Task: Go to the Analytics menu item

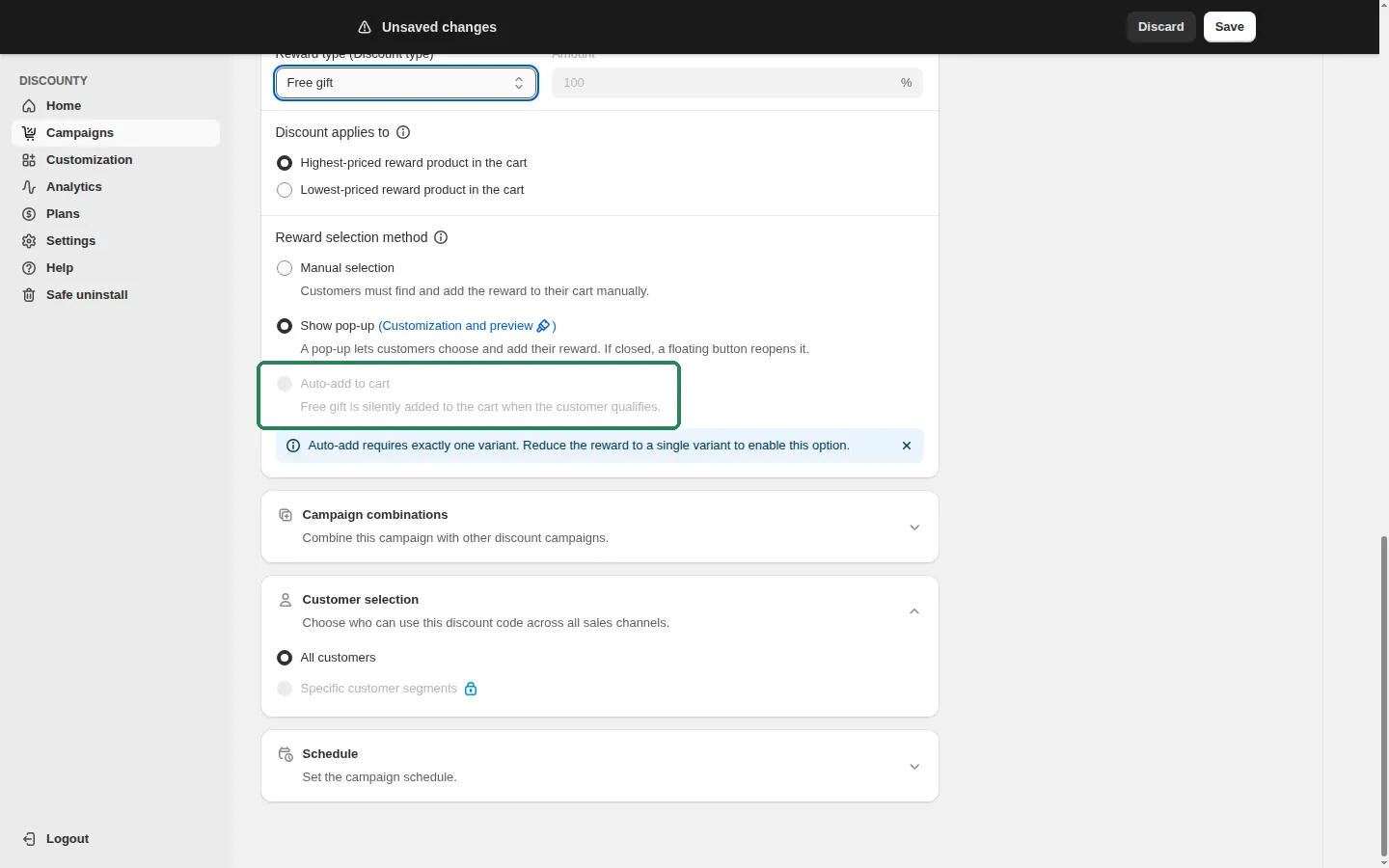Action: tap(116, 187)
